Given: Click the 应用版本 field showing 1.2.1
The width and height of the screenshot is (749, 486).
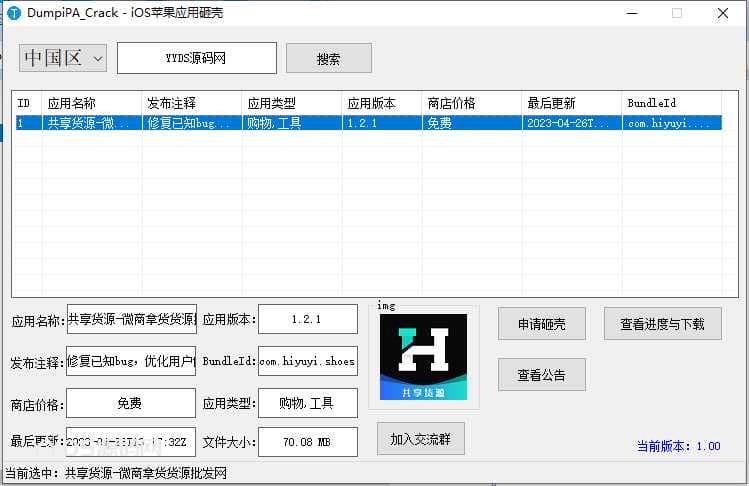Looking at the screenshot, I should 308,319.
